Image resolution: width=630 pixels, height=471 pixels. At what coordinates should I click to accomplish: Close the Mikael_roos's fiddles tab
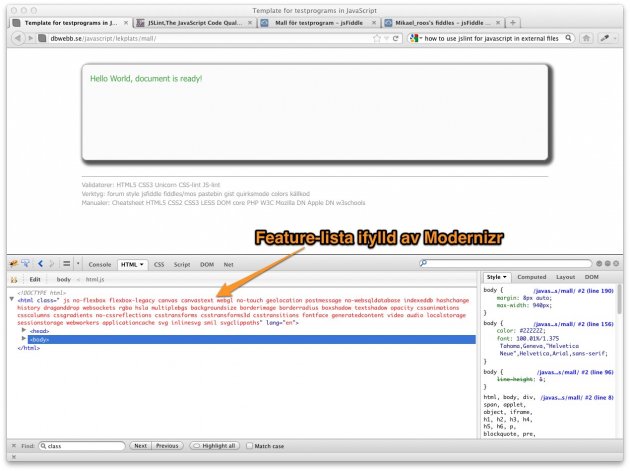[x=498, y=23]
